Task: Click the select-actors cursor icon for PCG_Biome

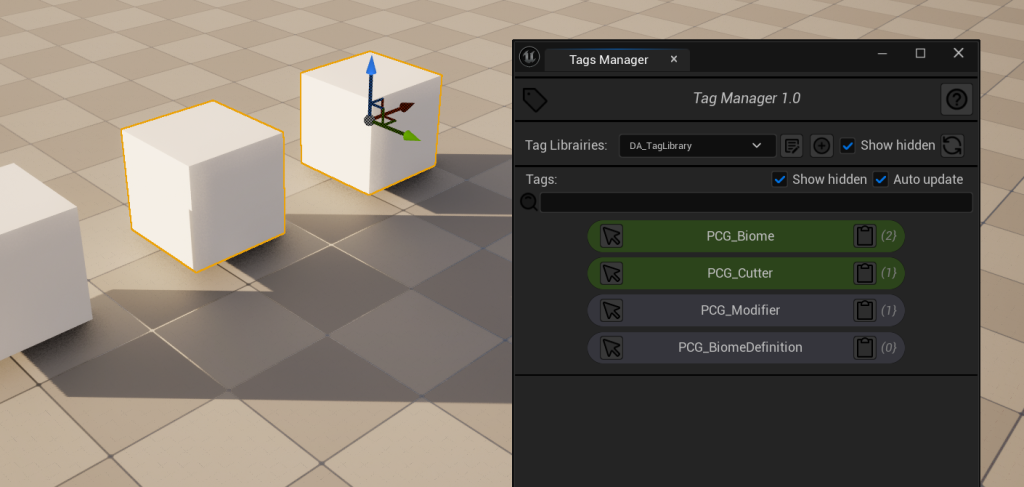Action: point(612,236)
